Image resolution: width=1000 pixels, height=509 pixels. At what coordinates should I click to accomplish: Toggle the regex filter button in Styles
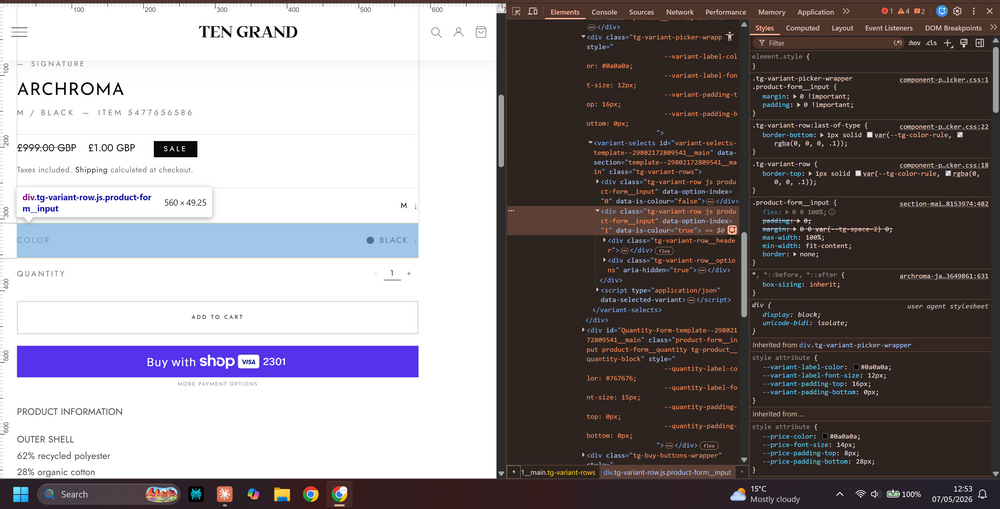click(898, 43)
